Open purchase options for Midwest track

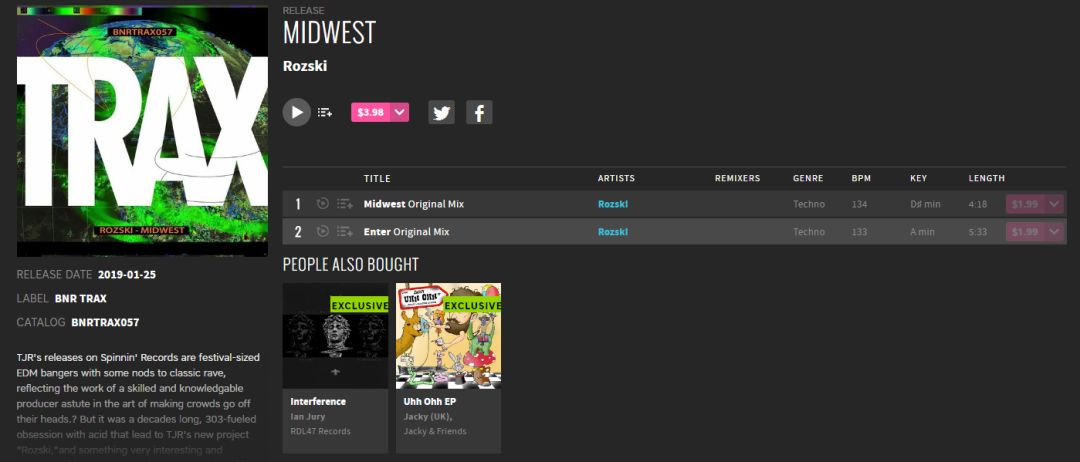1055,204
